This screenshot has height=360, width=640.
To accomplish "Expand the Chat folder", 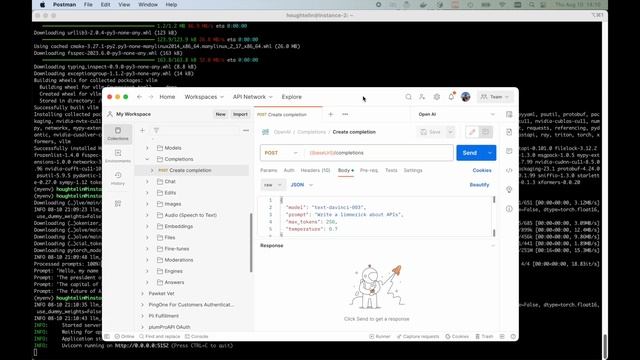I will click(147, 181).
